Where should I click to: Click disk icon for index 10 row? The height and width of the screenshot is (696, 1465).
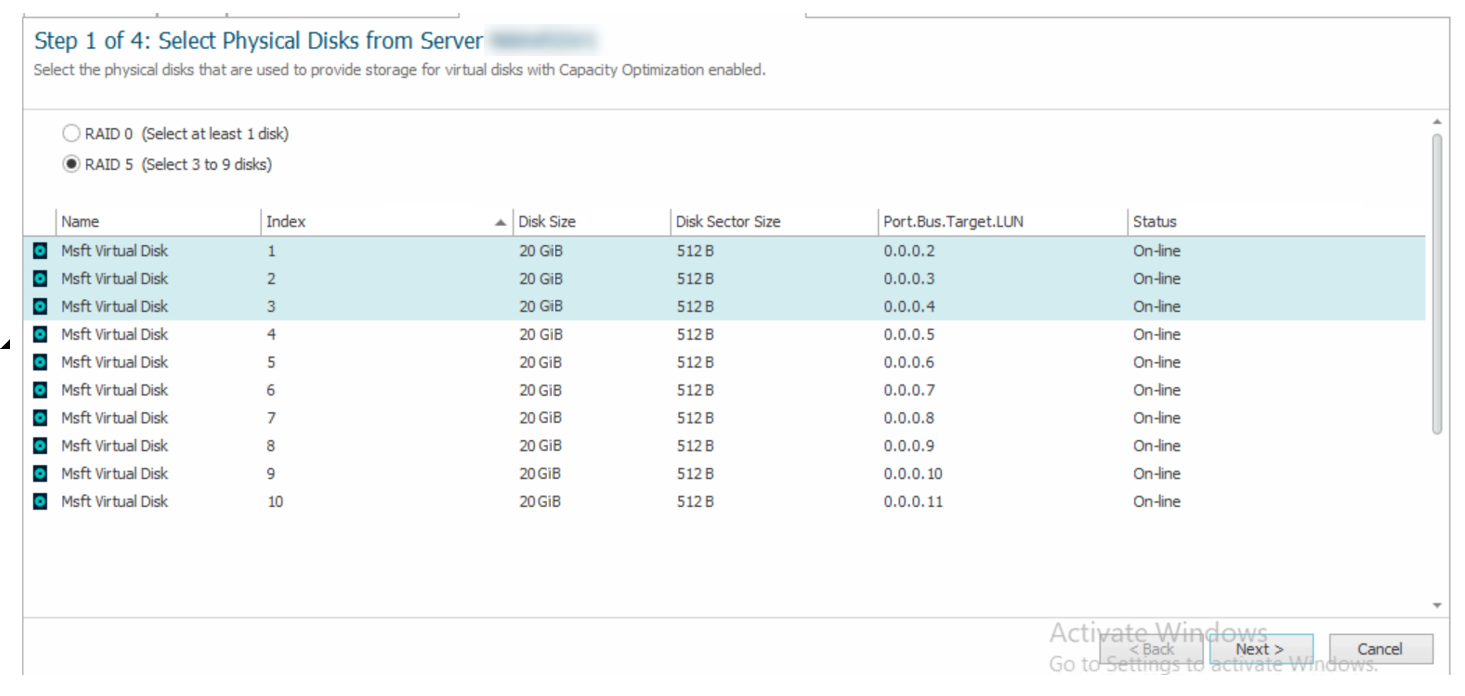point(40,502)
